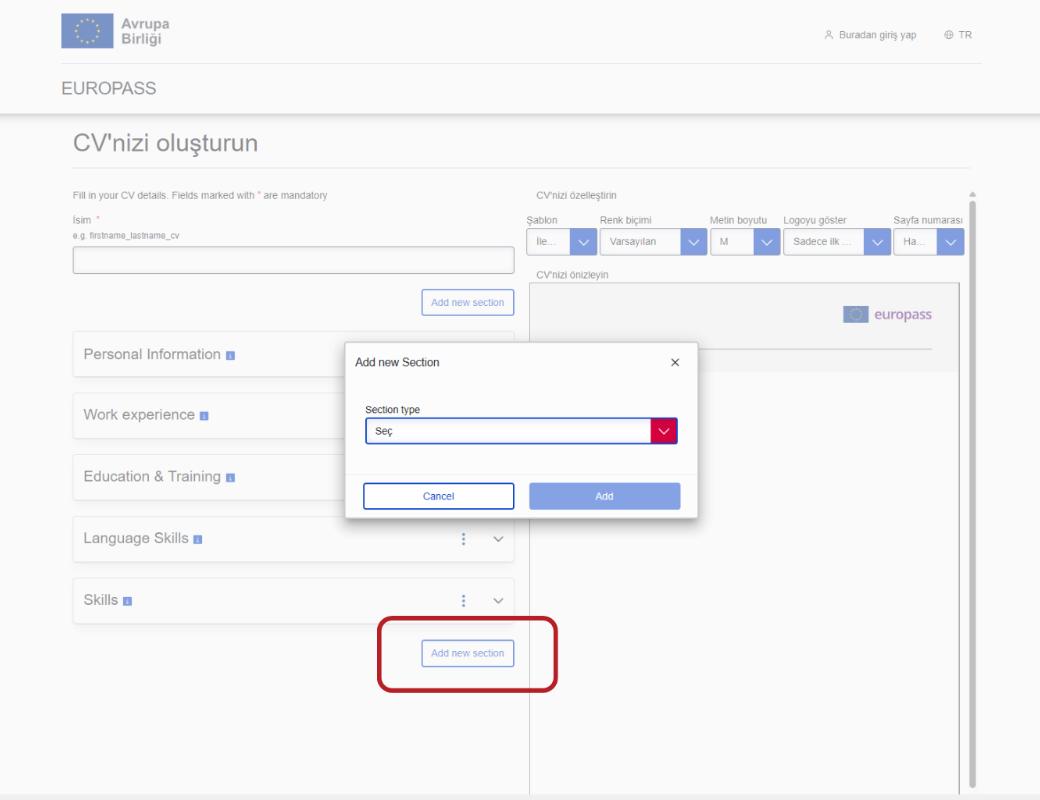Viewport: 1040px width, 800px height.
Task: Click the info icon beside Personal Information
Action: coord(230,355)
